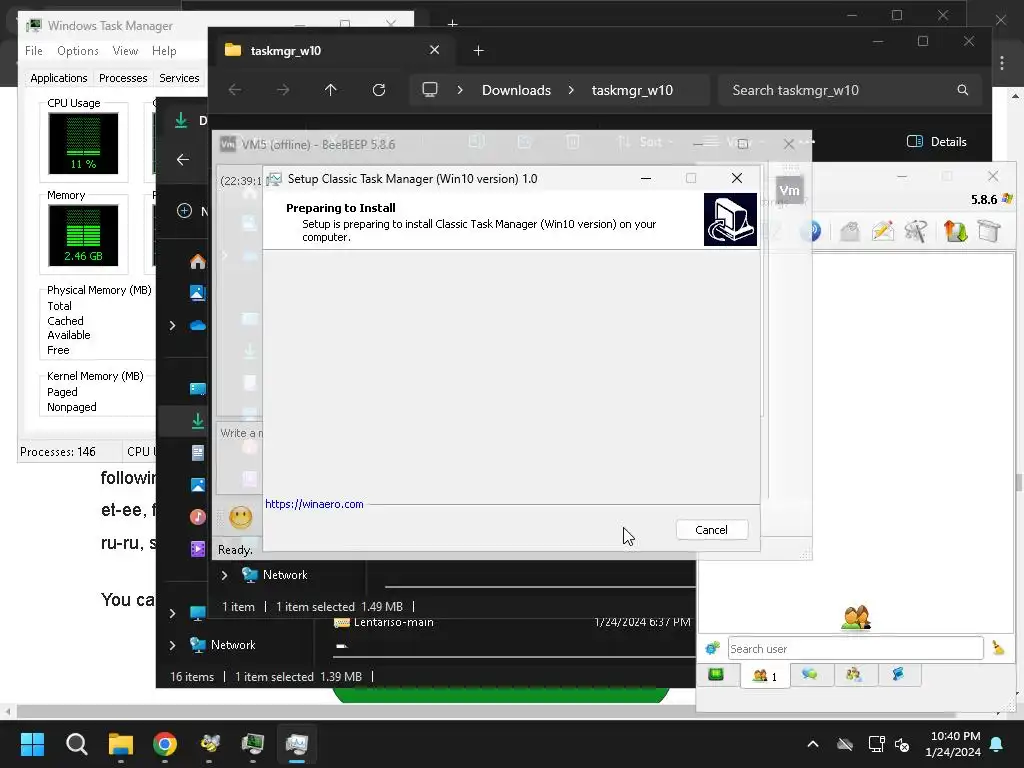This screenshot has height=768, width=1024.
Task: Select taskmgr_w10 in the address breadcrumb
Action: [x=632, y=90]
